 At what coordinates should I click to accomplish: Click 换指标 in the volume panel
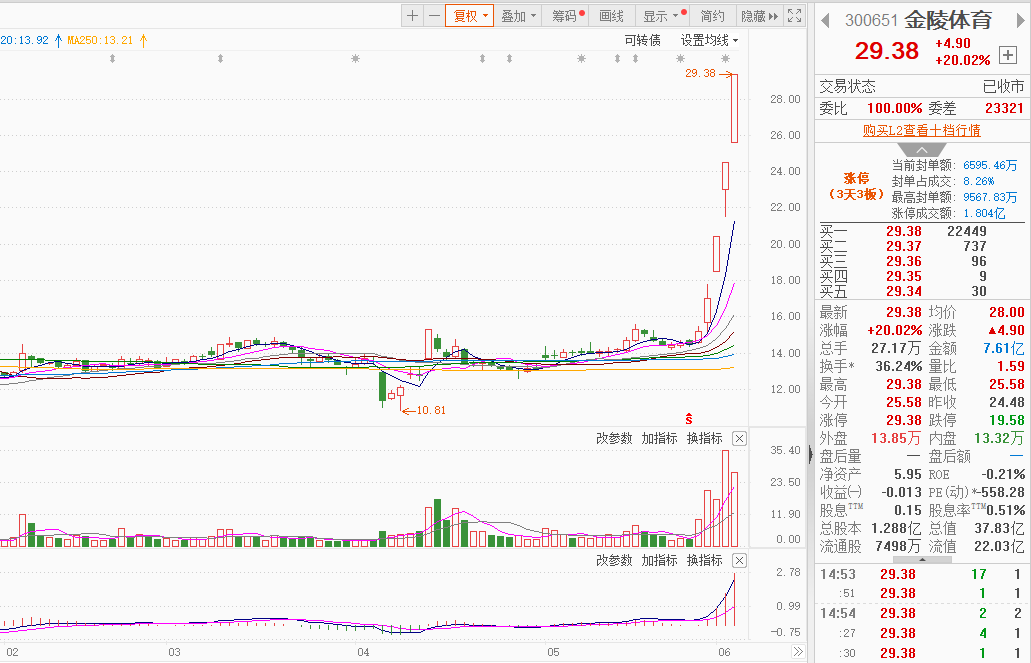click(704, 438)
